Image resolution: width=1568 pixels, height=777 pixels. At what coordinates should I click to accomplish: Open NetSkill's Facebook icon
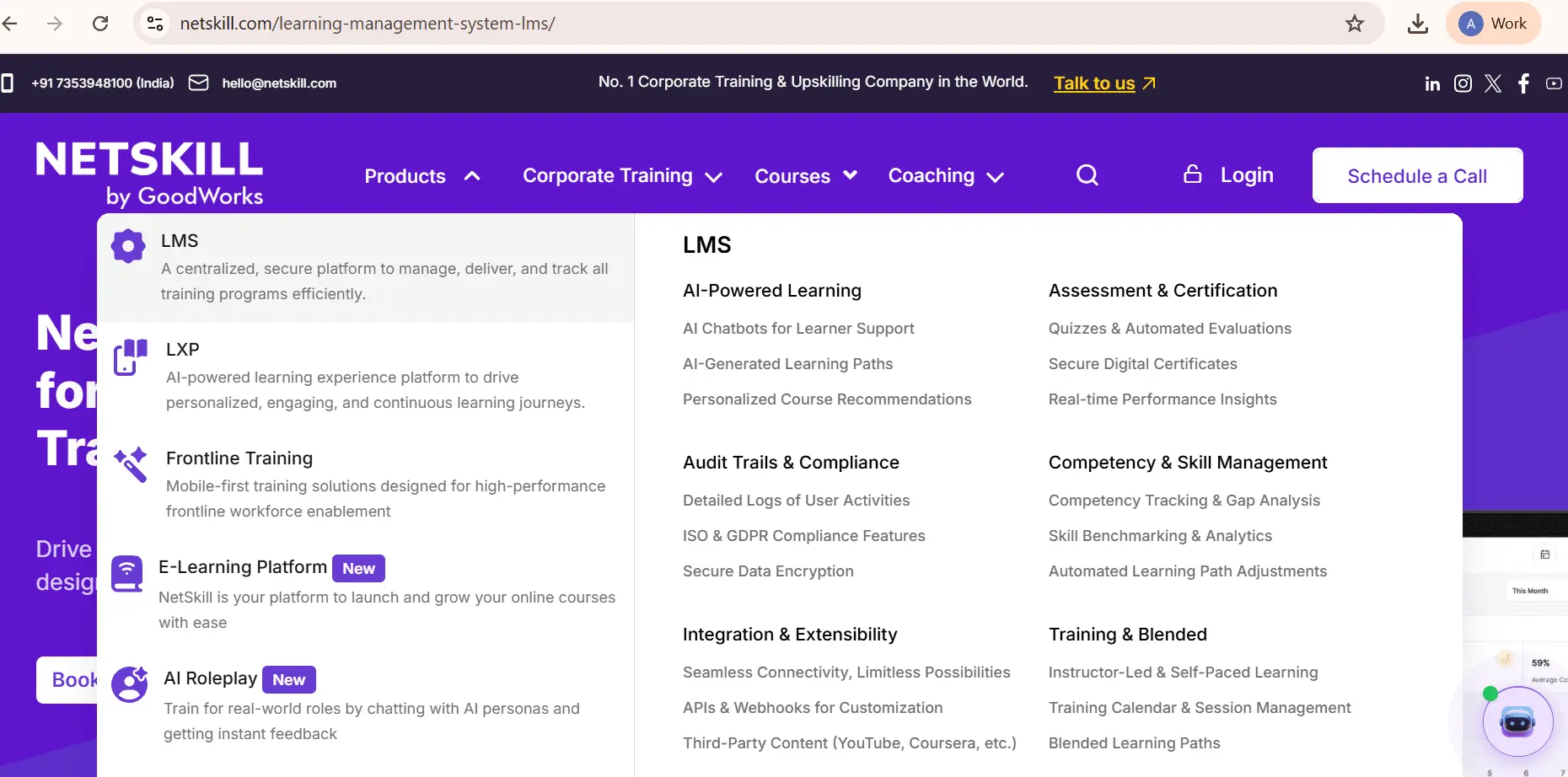pos(1523,83)
